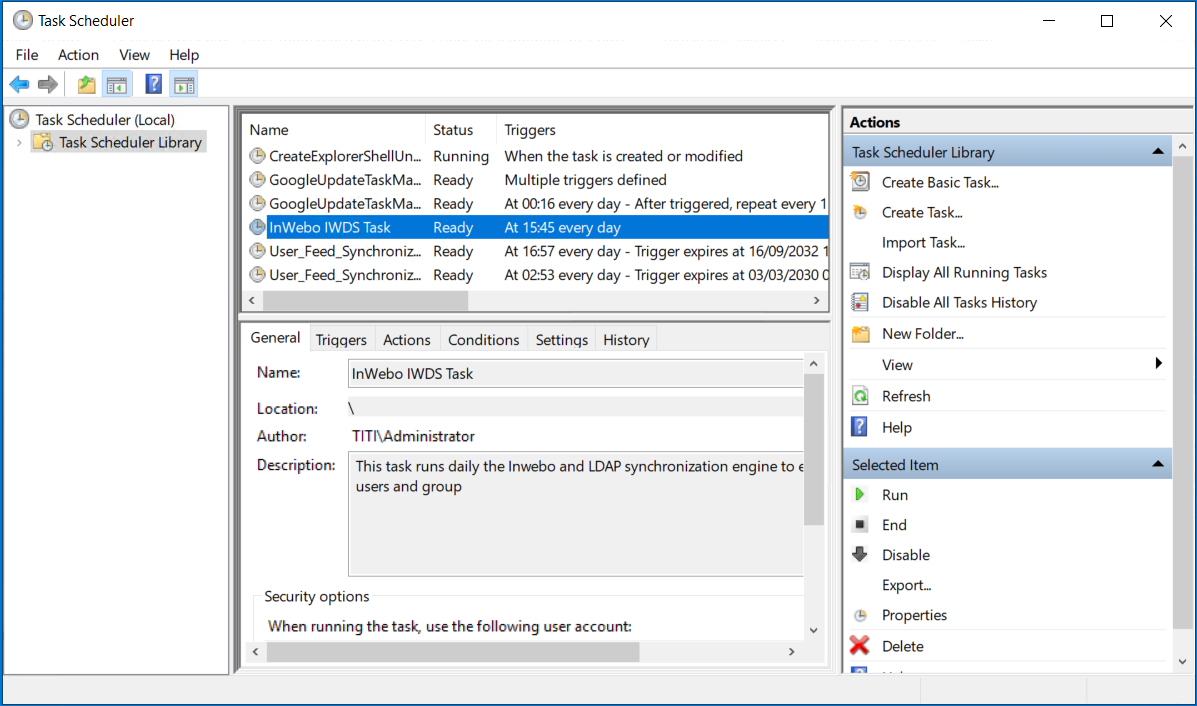Click Disable All Tasks History
This screenshot has width=1197, height=706.
point(958,302)
